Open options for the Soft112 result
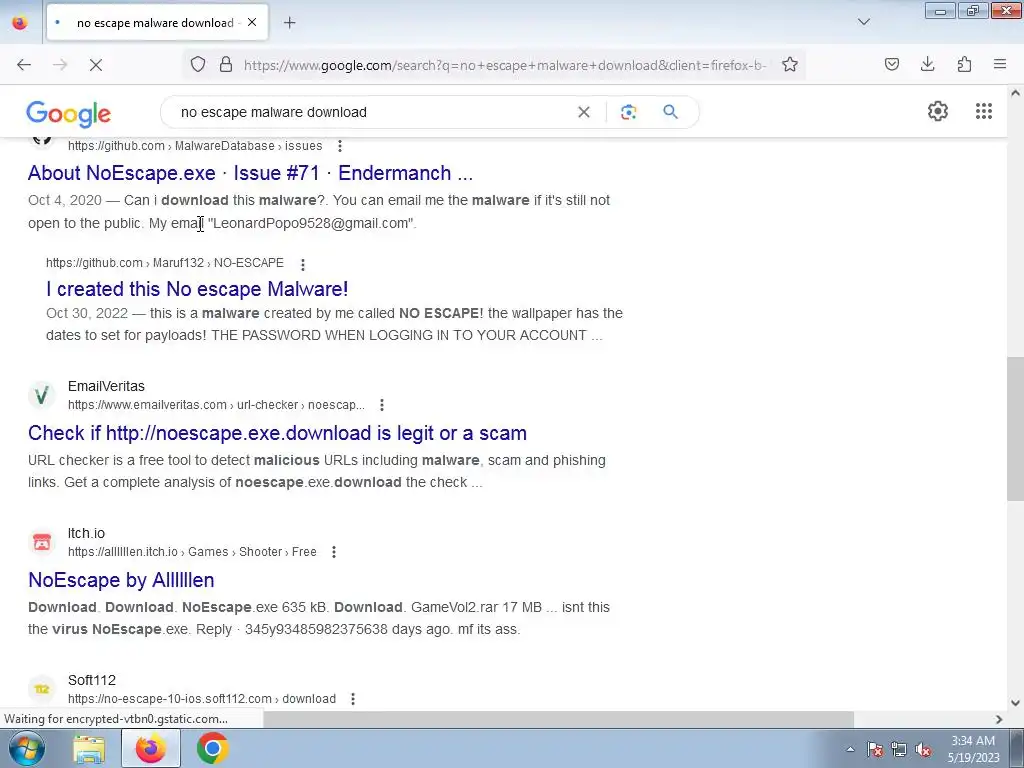The image size is (1024, 768). point(353,699)
